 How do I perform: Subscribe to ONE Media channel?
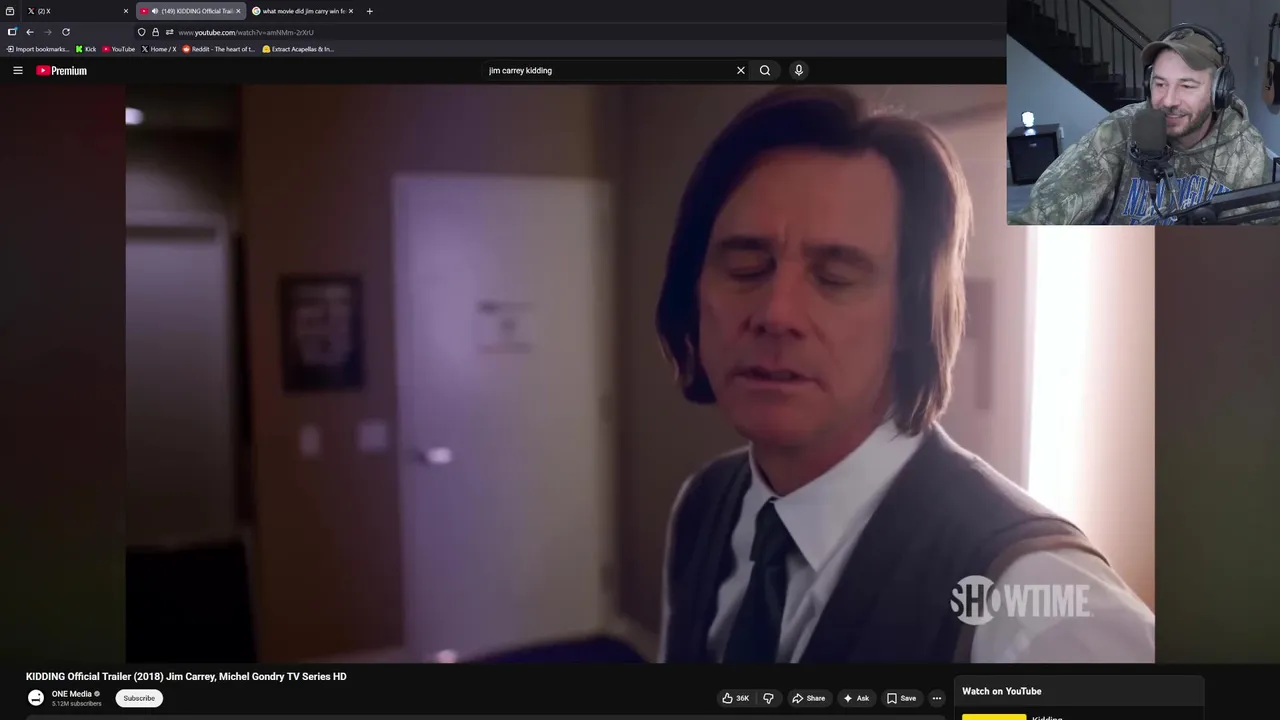pos(139,698)
